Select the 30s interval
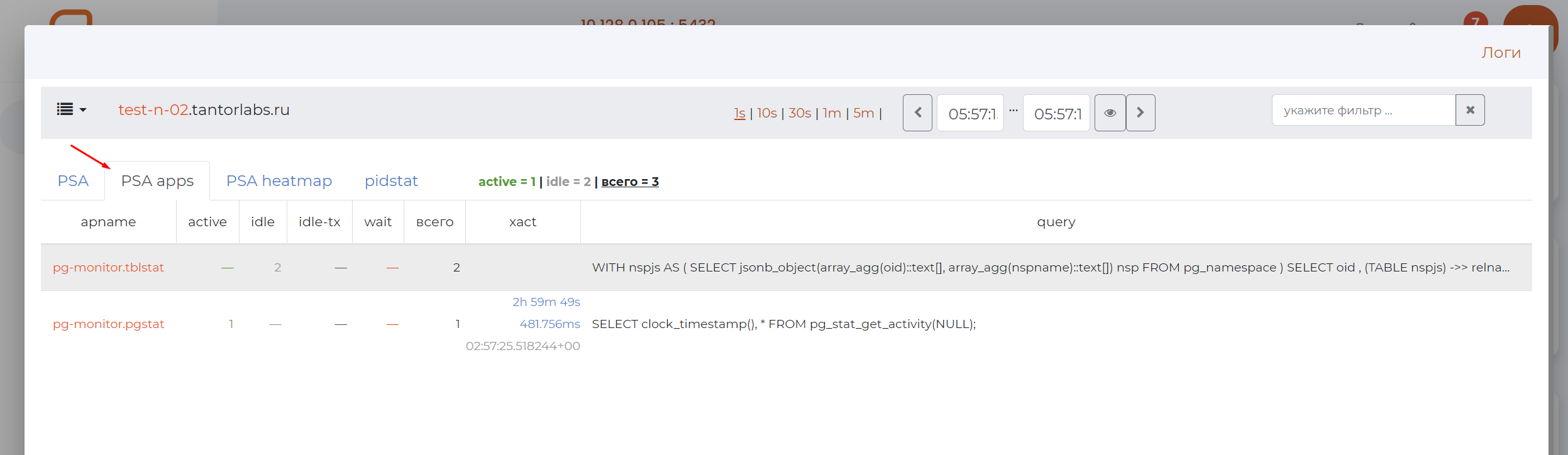Screen dimensions: 1568x455 pos(800,113)
